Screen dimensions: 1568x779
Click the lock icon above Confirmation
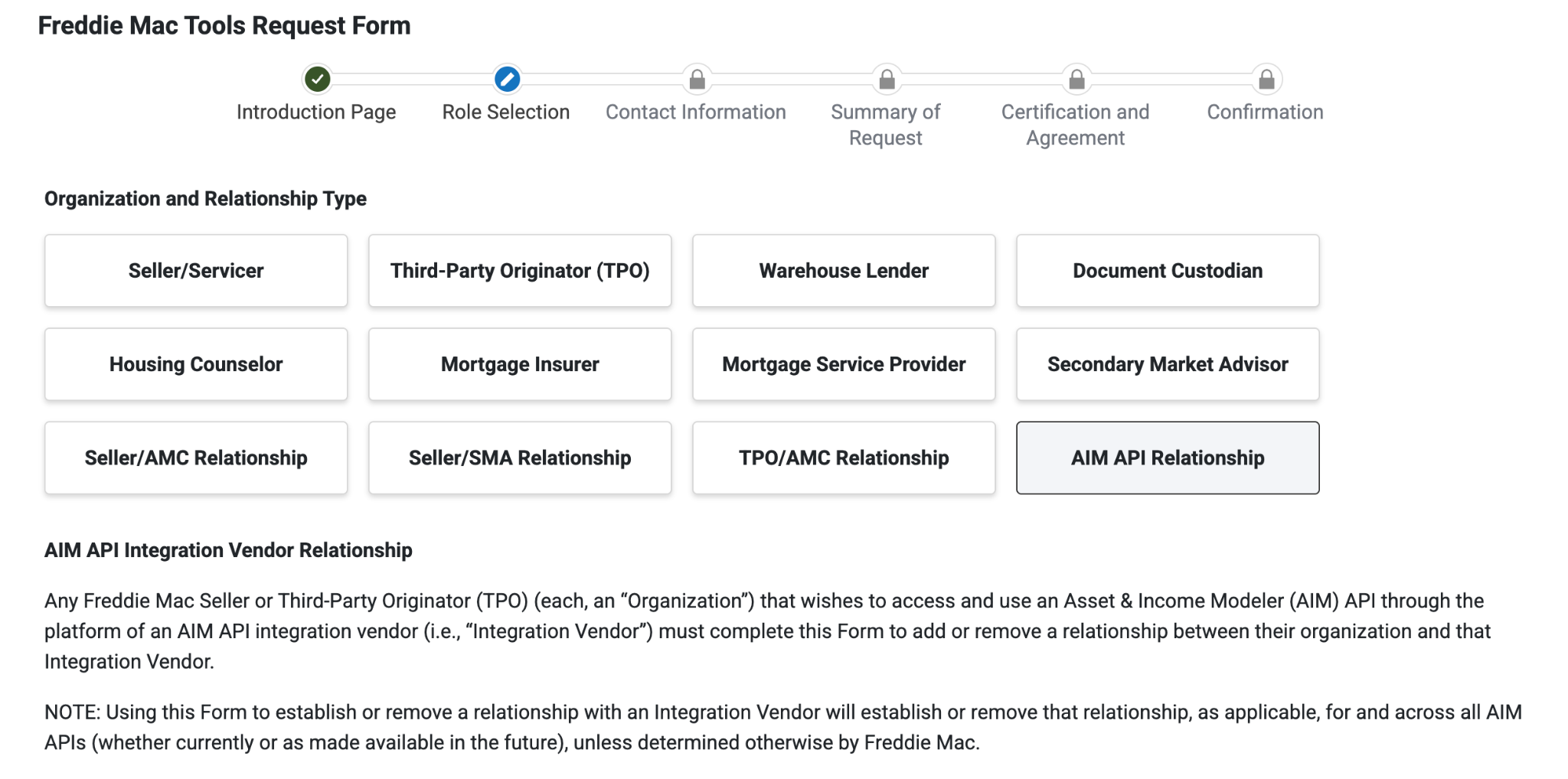tap(1266, 79)
